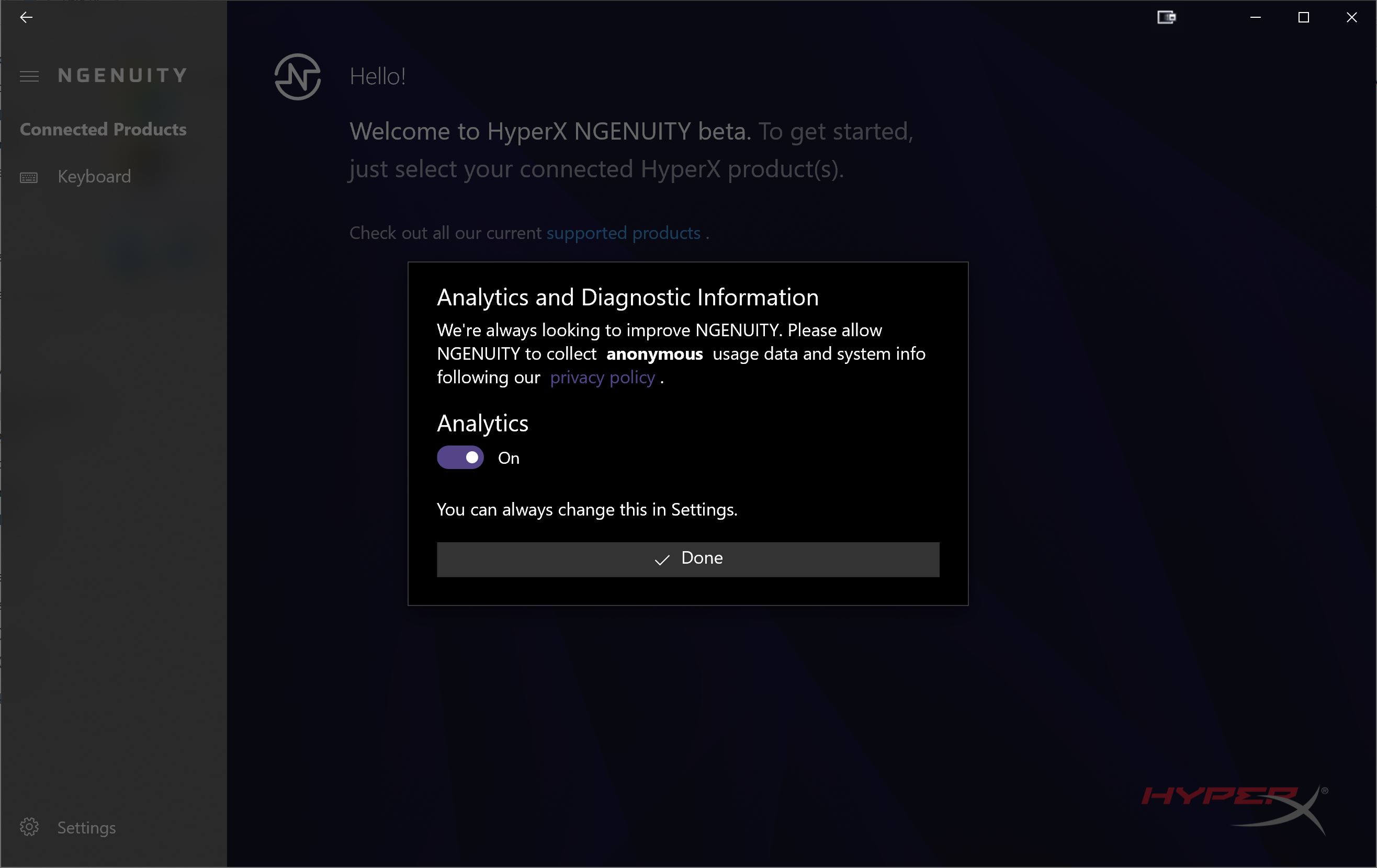Toggle Analytics data collection on
This screenshot has width=1377, height=868.
(459, 458)
